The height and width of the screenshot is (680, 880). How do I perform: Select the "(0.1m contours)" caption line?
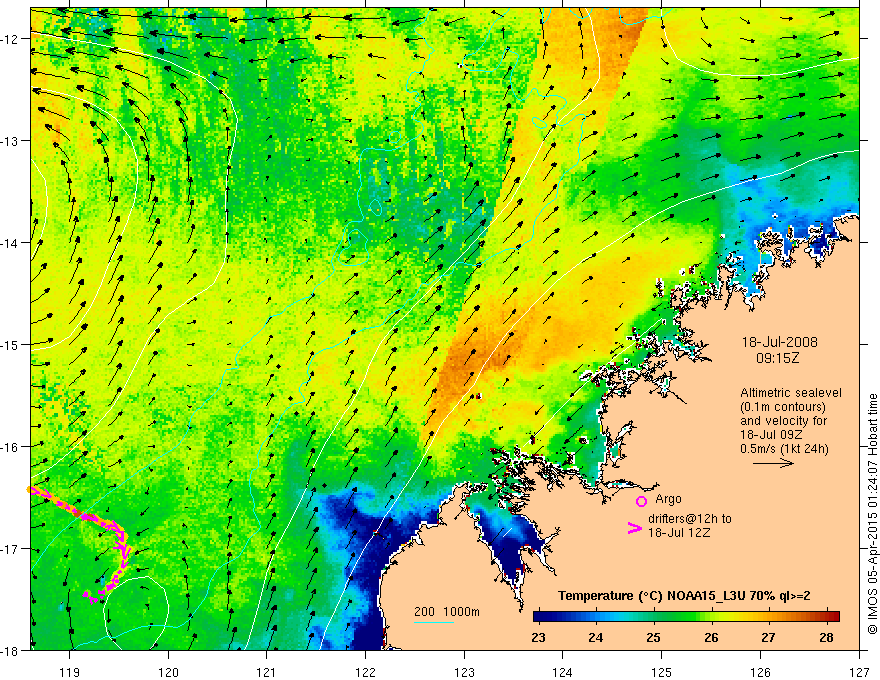point(783,407)
